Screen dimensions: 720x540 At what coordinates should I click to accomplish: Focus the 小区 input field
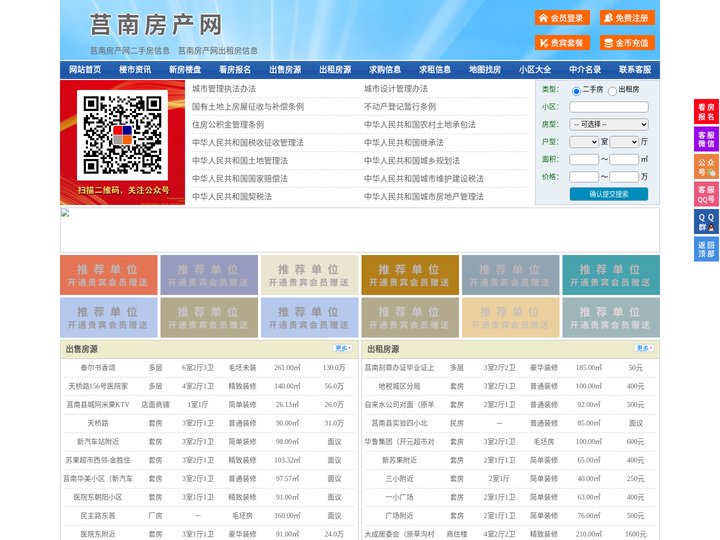[x=609, y=107]
